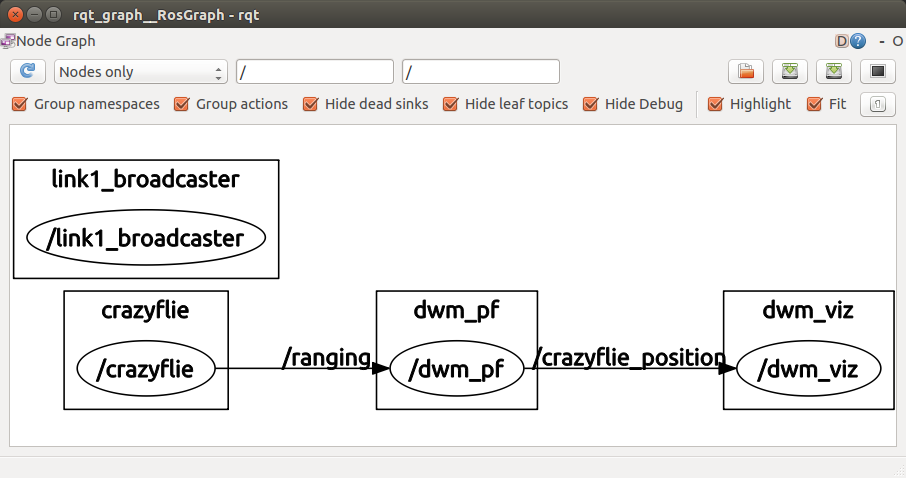Screen dimensions: 906x478
Task: Disable Hide Debug option
Action: click(590, 104)
